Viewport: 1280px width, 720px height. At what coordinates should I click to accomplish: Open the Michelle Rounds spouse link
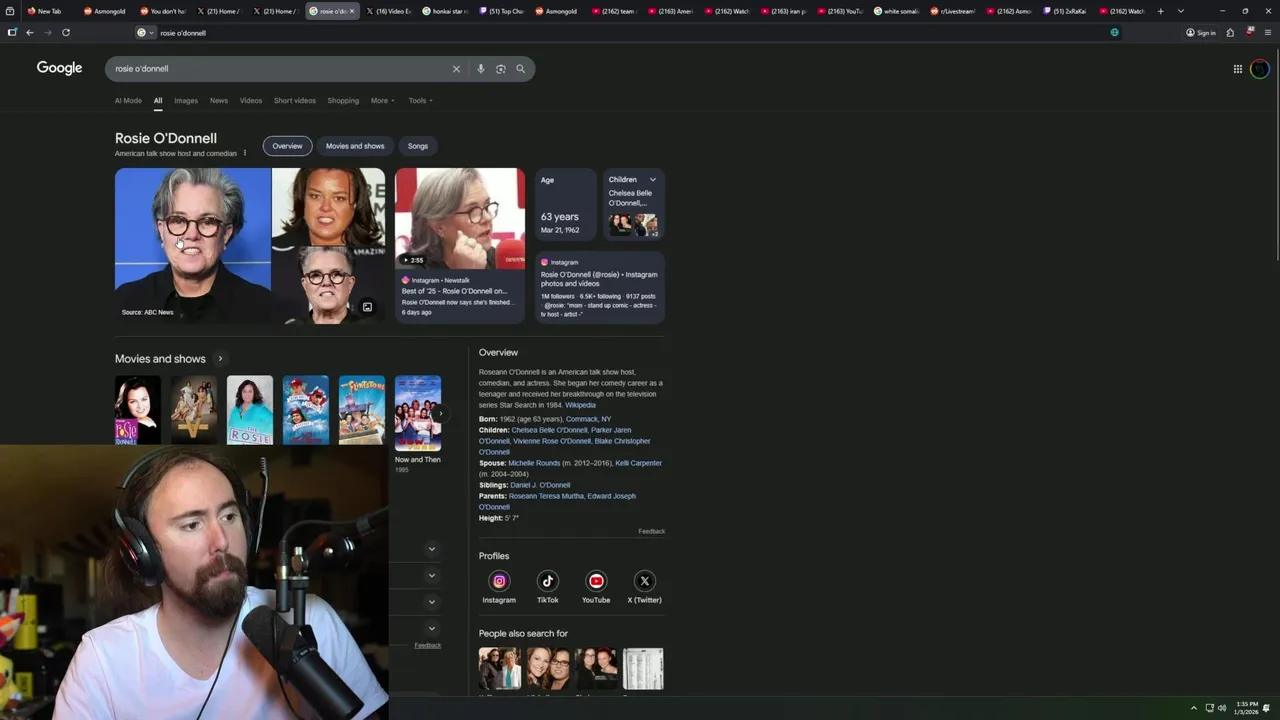click(x=534, y=463)
